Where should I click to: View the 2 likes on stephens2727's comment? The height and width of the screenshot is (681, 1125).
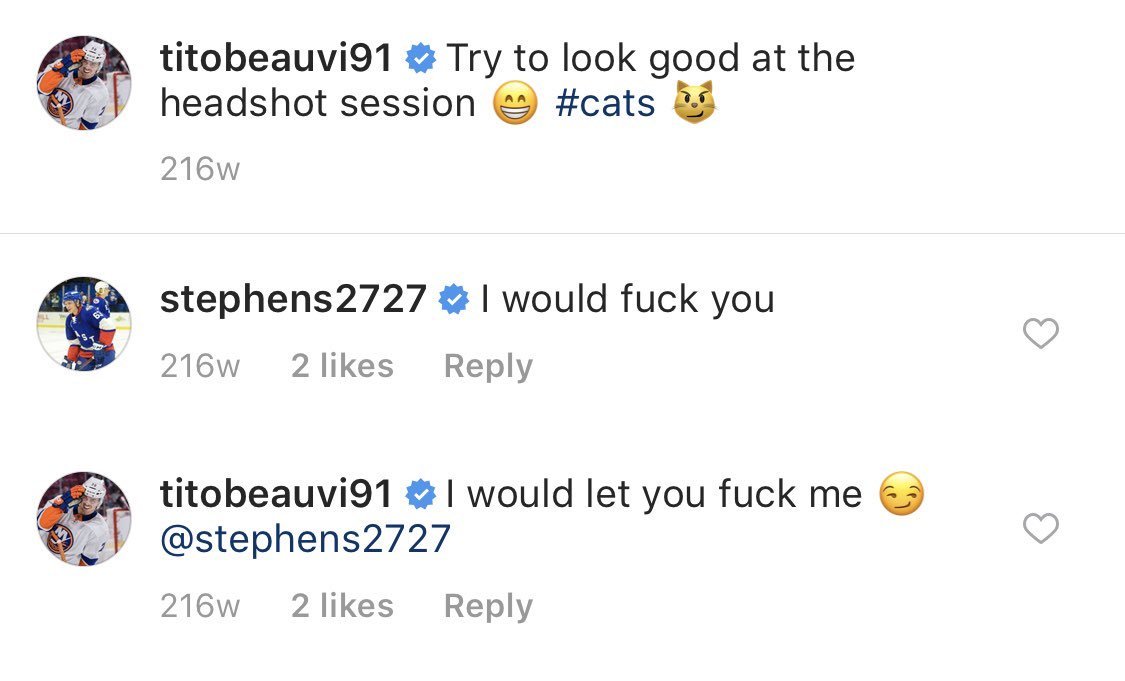(x=342, y=366)
